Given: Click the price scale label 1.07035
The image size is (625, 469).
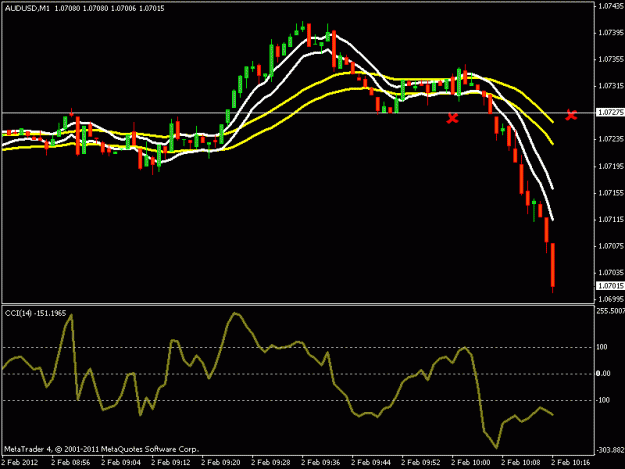Looking at the screenshot, I should 611,273.
